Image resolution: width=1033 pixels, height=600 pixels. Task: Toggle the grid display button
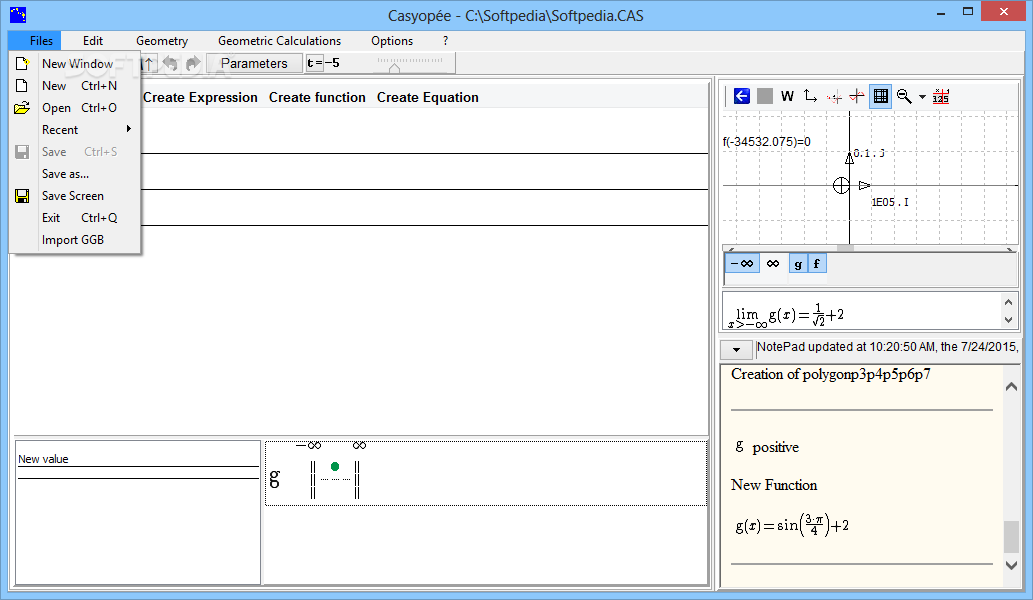[880, 96]
